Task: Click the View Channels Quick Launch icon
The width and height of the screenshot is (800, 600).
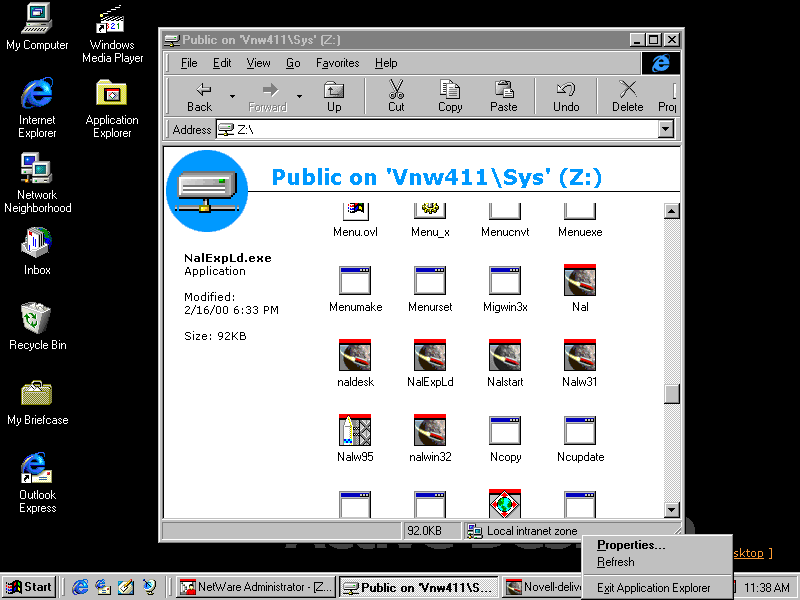Action: click(149, 587)
